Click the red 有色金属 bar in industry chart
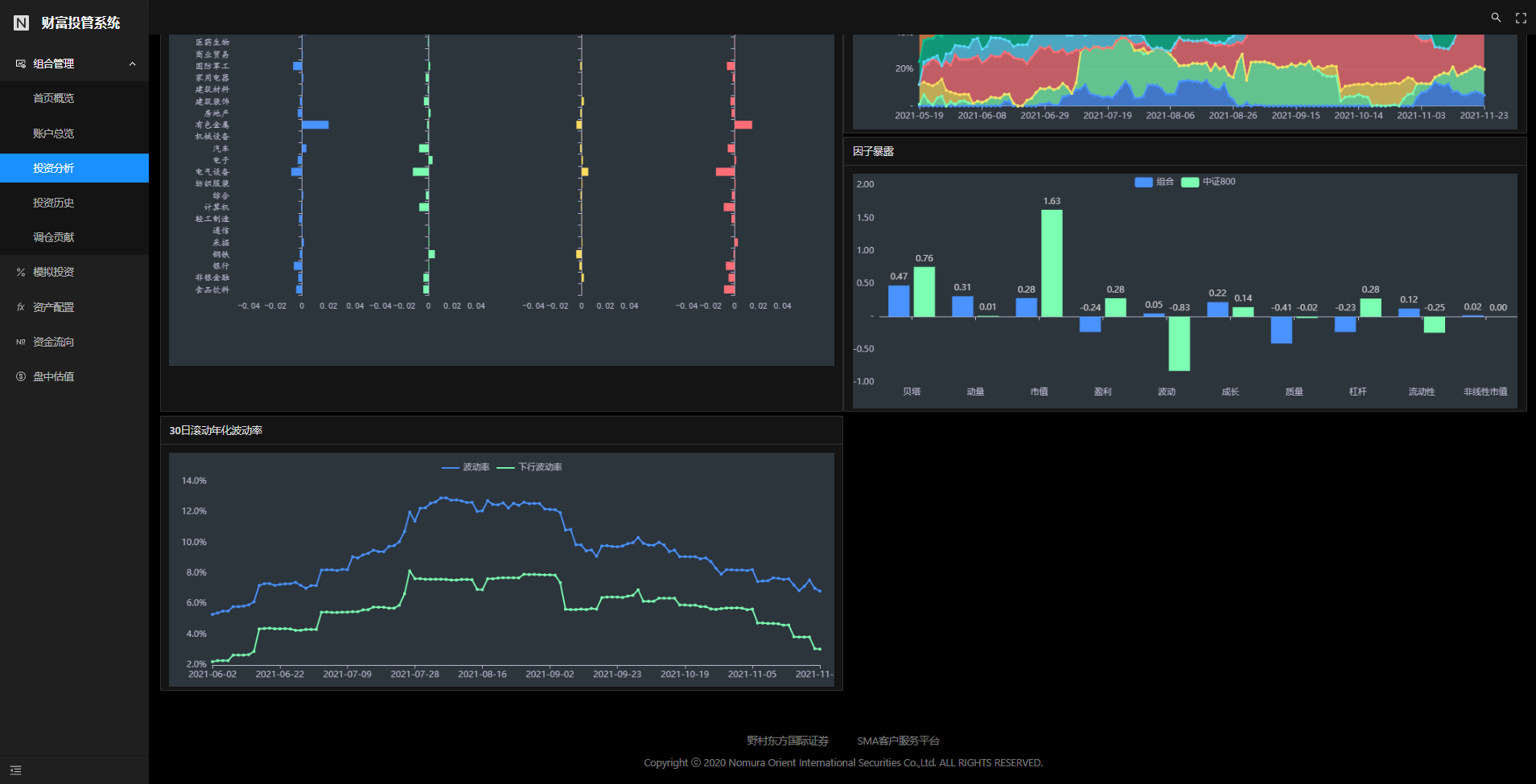The image size is (1536, 784). tap(743, 125)
